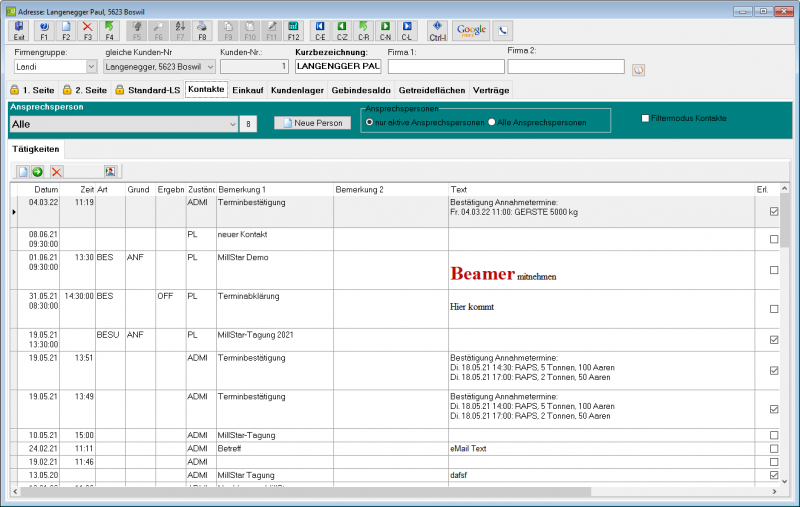Image resolution: width=800 pixels, height=507 pixels.
Task: Click the green circle arrow activity icon
Action: point(37,172)
